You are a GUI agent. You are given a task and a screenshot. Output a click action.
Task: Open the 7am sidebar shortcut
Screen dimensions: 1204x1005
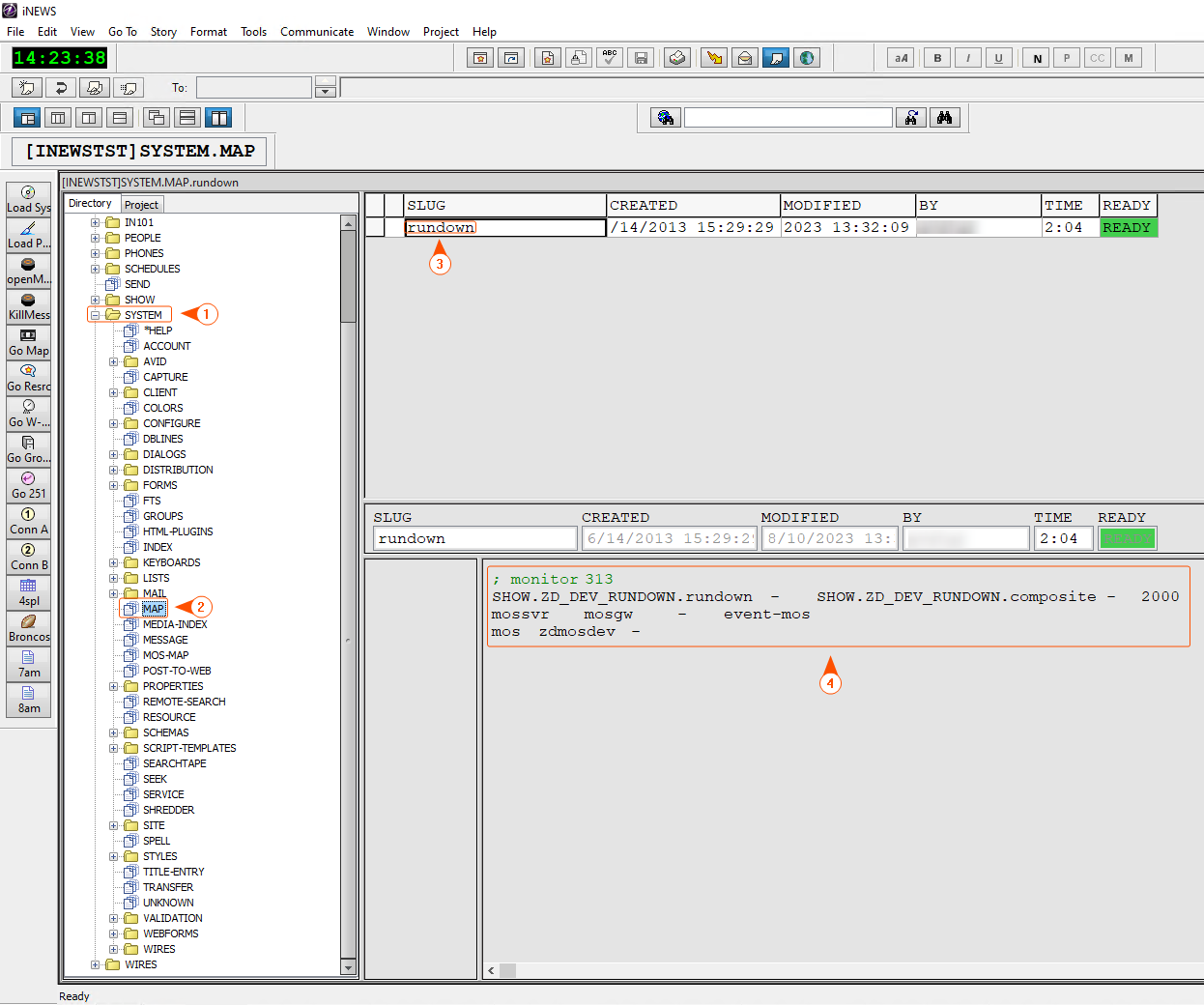29,664
